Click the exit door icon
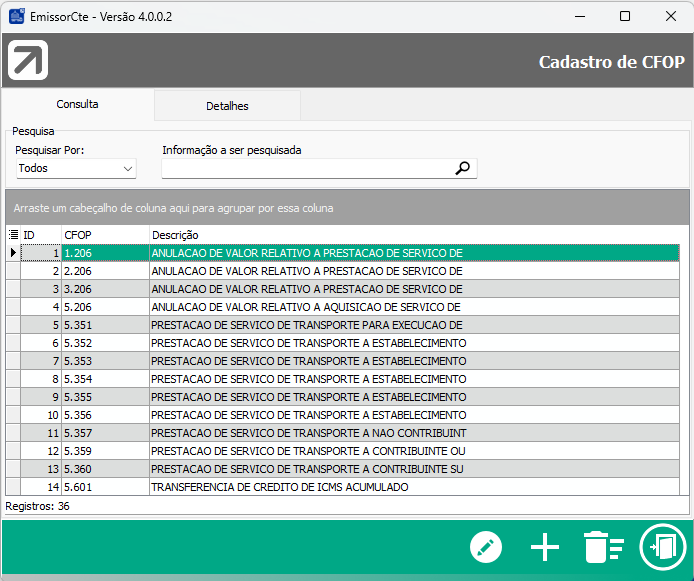 (662, 548)
